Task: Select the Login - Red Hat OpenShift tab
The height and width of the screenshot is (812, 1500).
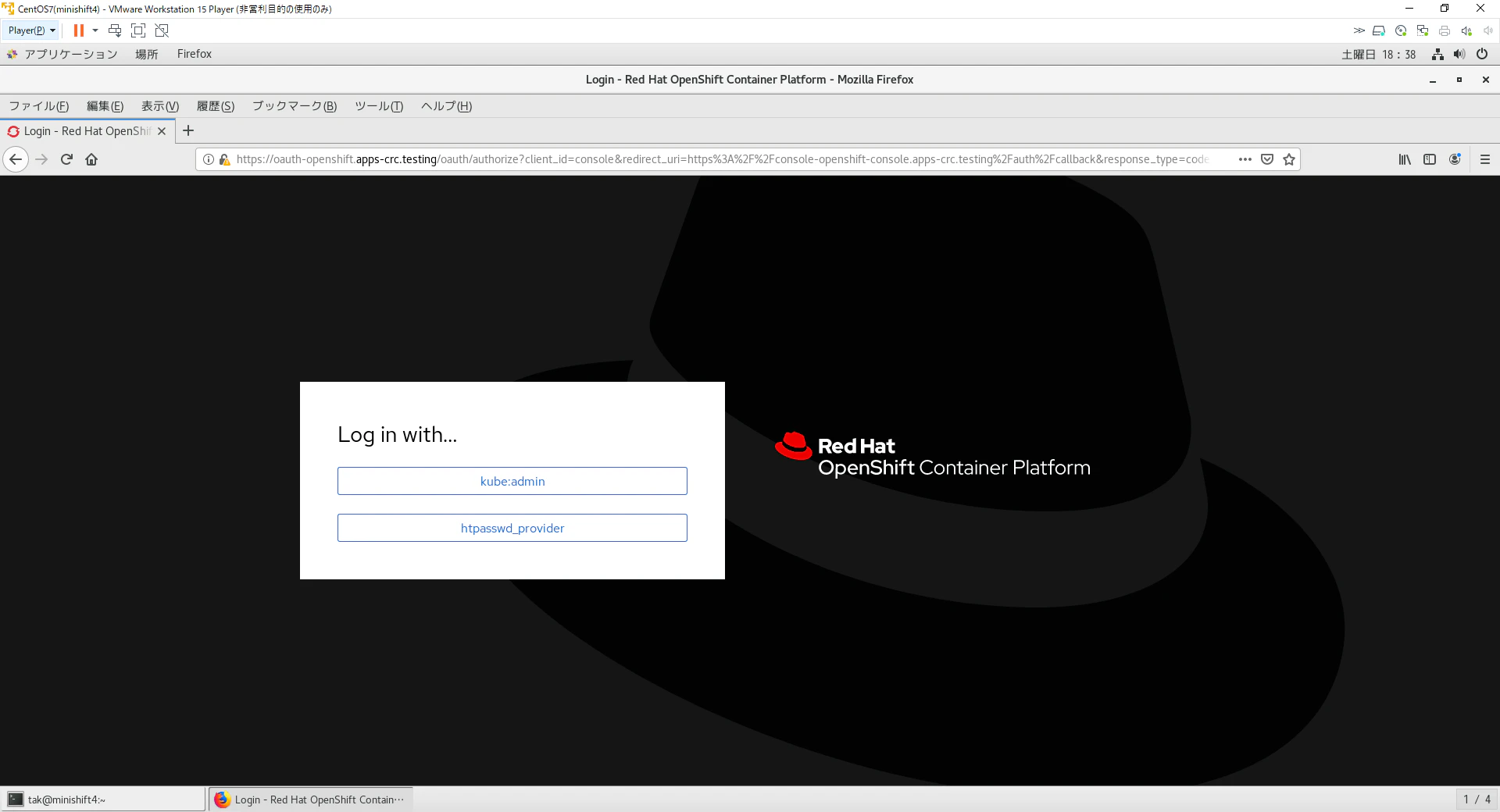Action: 87,131
